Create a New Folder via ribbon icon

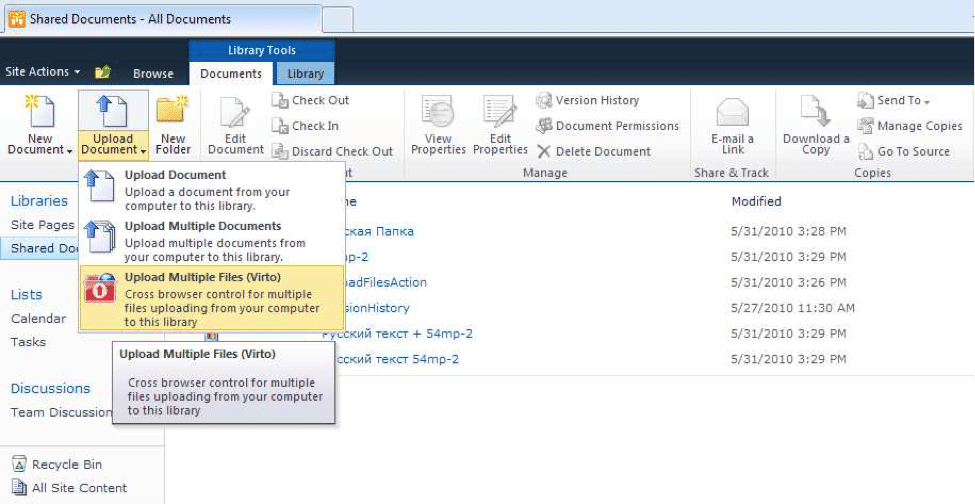(172, 111)
